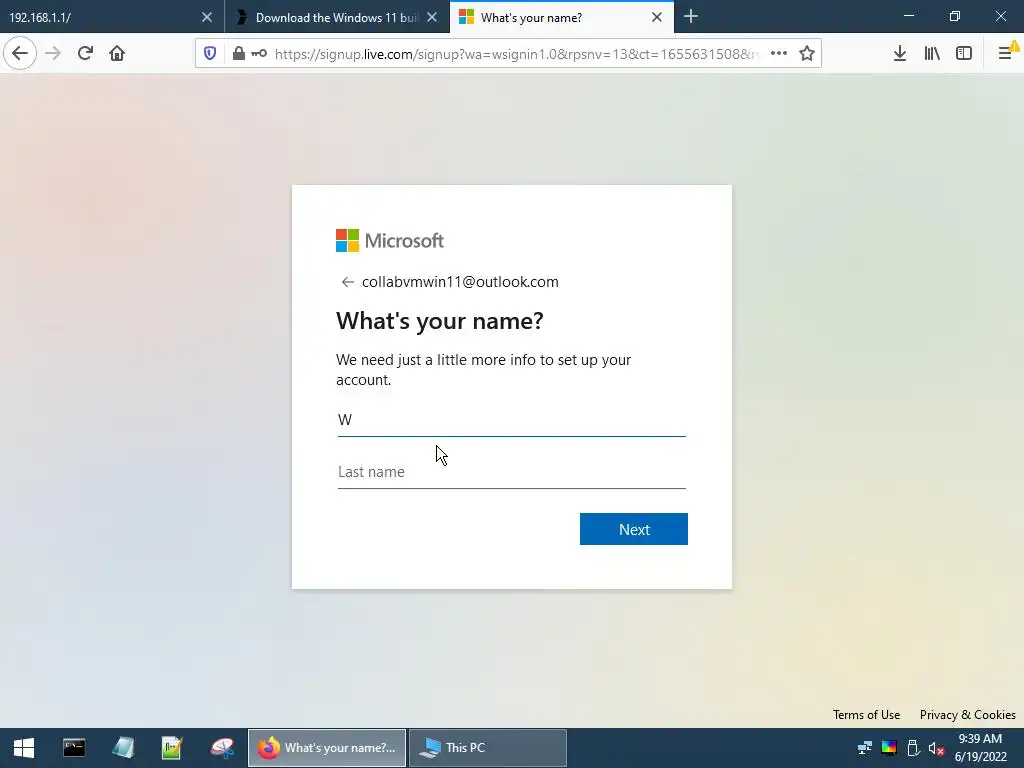The image size is (1024, 768).
Task: Close the Download the Windows 11 tab
Action: tap(432, 18)
